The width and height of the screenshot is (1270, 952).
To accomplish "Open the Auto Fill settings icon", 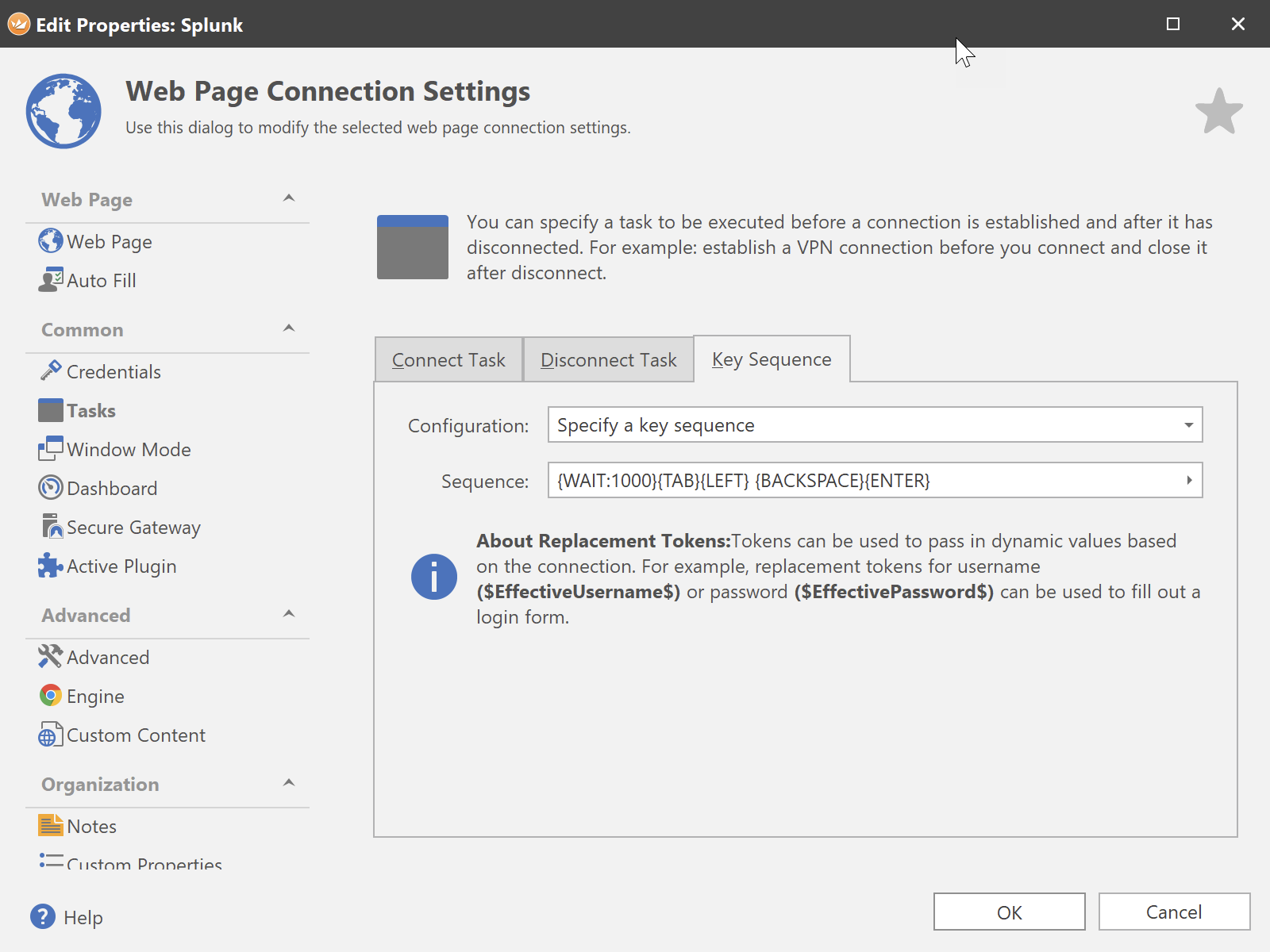I will click(51, 280).
